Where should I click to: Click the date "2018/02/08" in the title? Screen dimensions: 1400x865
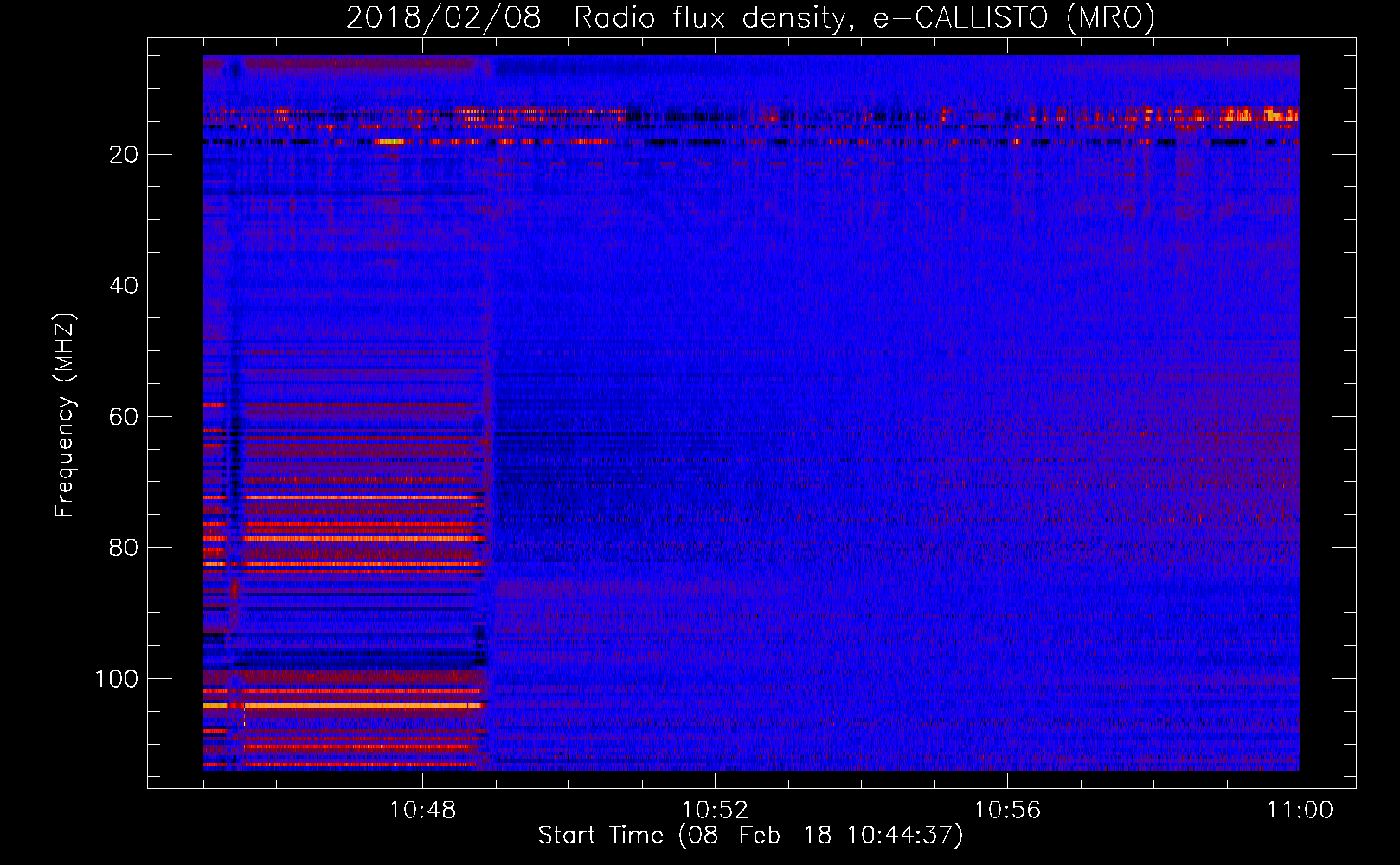click(444, 18)
